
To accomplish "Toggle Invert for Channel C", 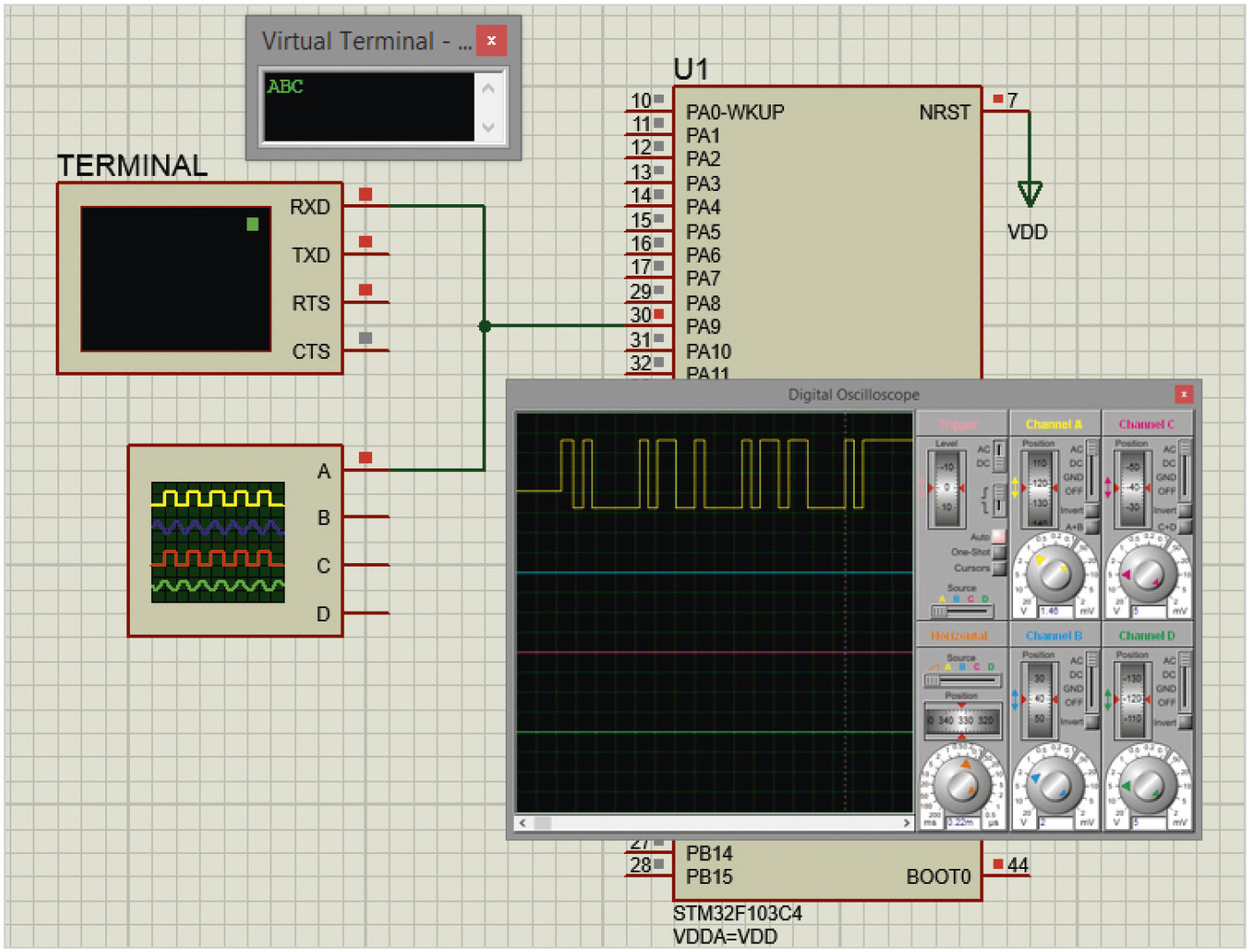I will tap(1185, 511).
